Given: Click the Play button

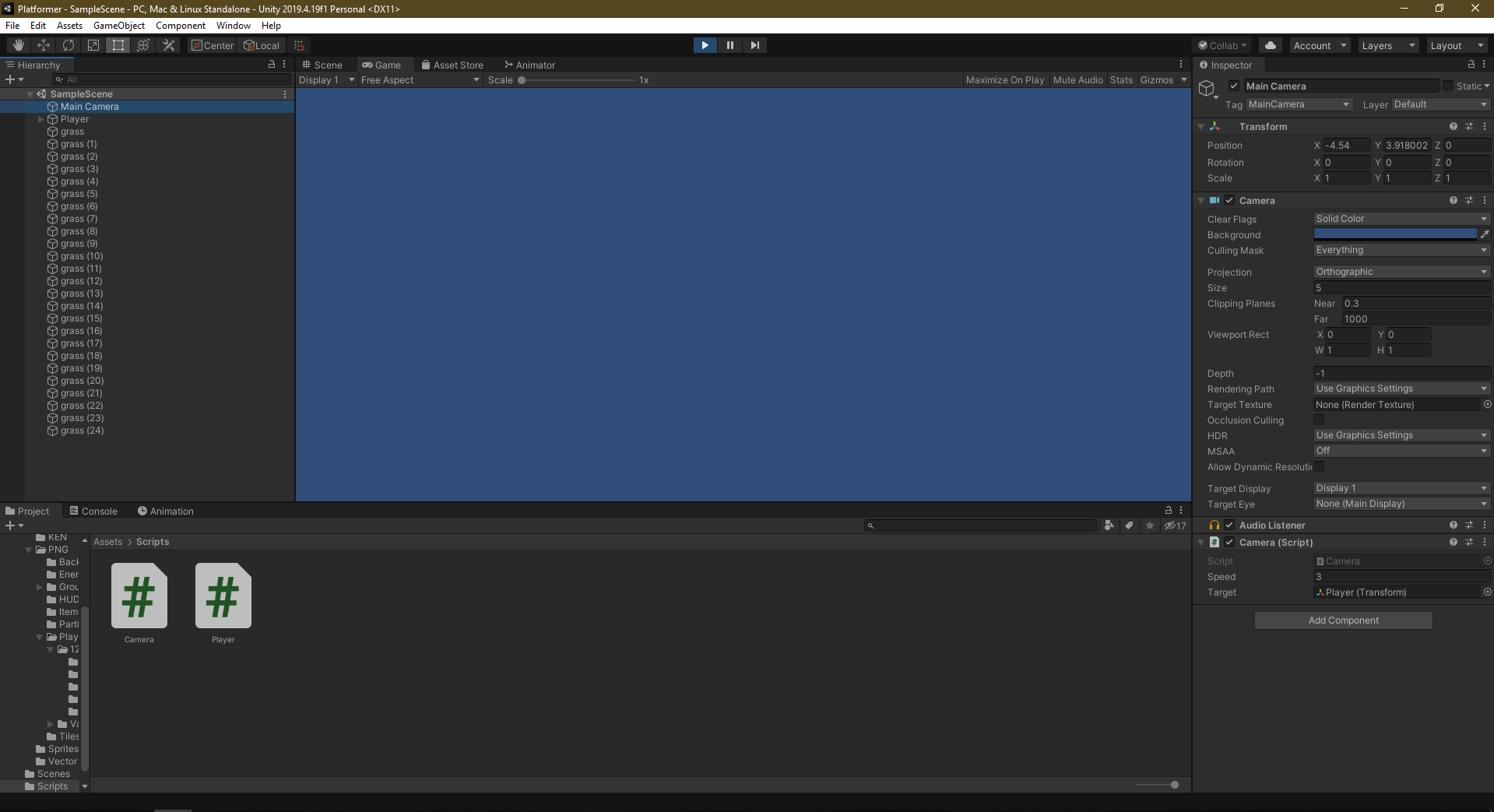Looking at the screenshot, I should click(x=705, y=45).
